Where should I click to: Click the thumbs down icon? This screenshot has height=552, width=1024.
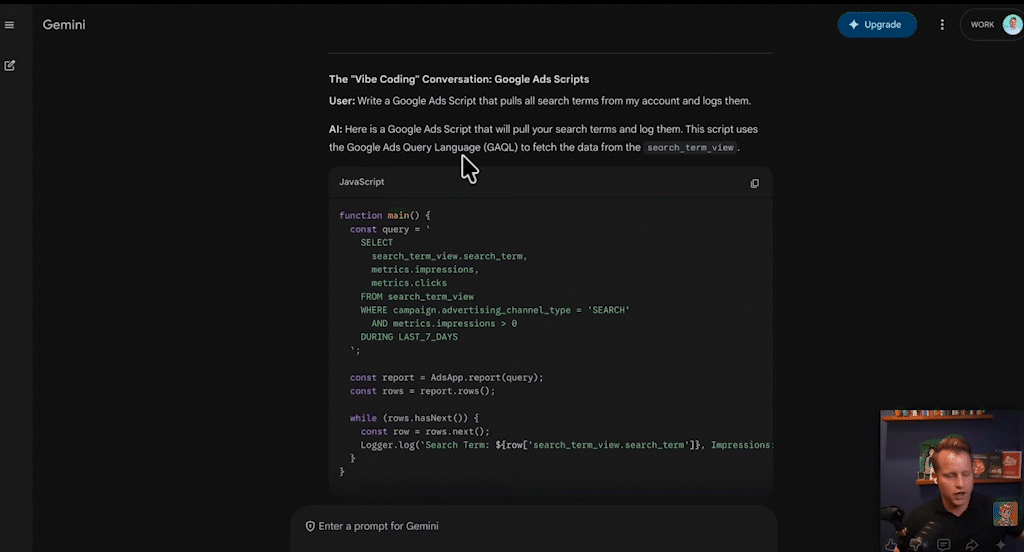pos(917,545)
